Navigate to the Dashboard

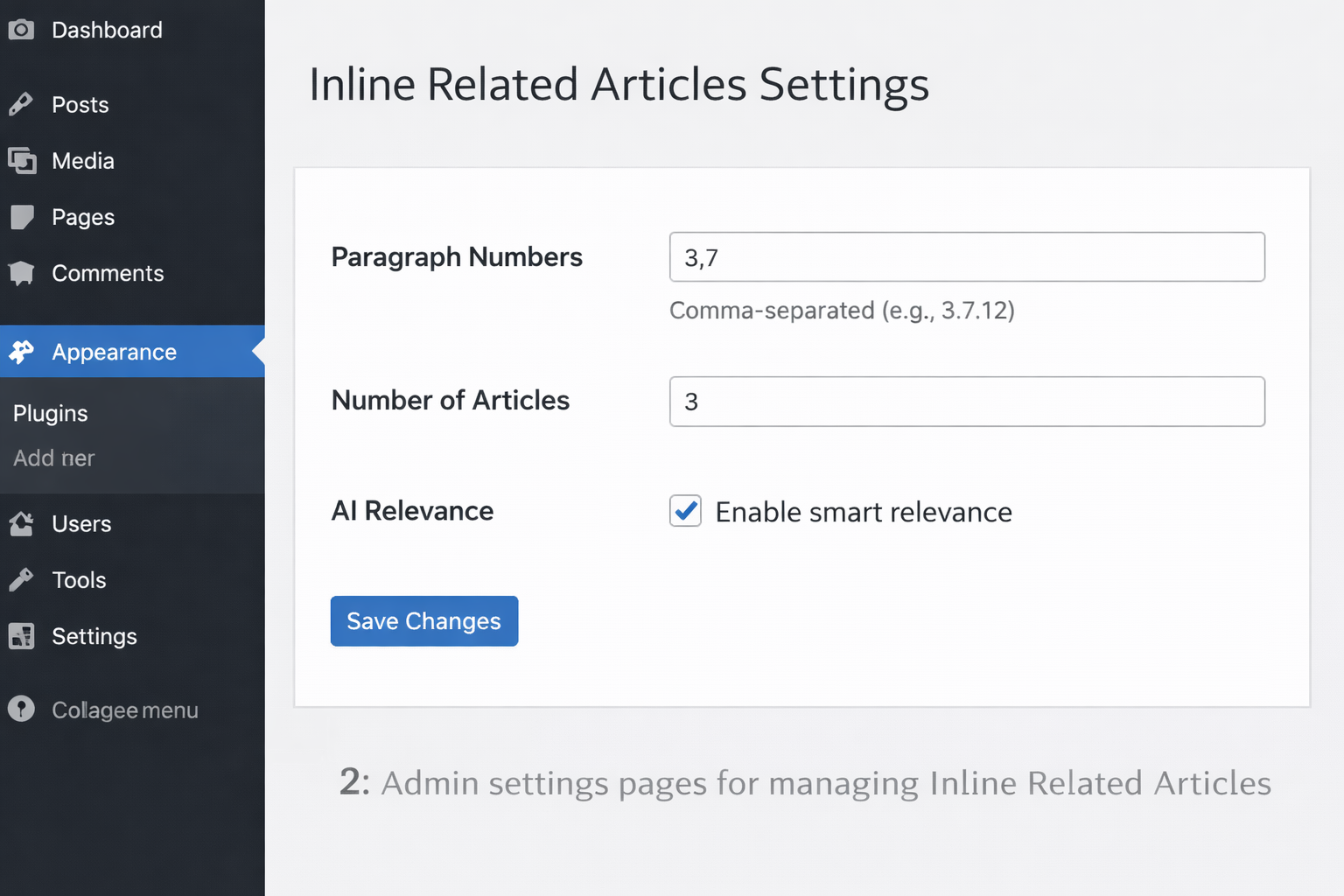click(107, 29)
